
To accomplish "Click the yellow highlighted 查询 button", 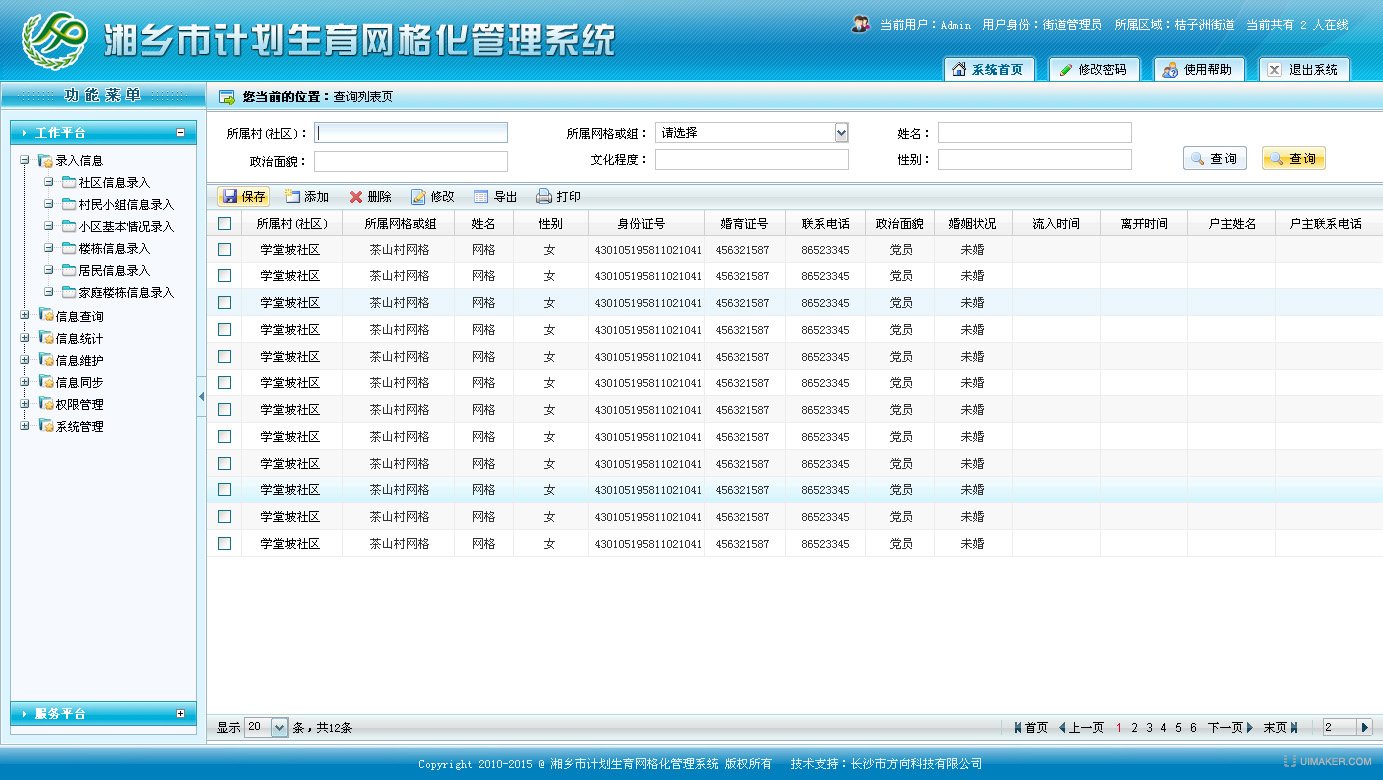I will point(1294,158).
